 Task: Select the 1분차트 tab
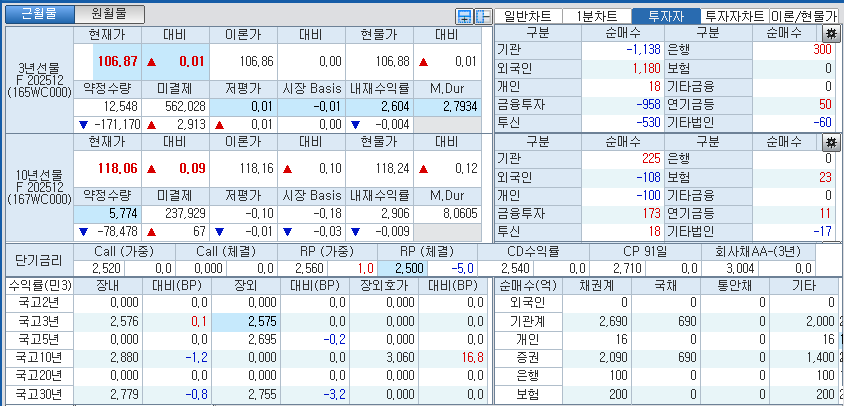(x=596, y=15)
